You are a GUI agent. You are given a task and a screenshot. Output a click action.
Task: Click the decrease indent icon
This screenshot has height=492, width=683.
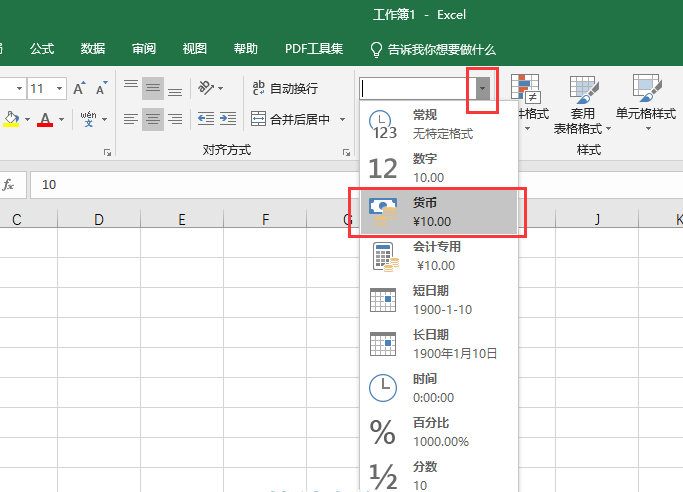click(x=206, y=119)
